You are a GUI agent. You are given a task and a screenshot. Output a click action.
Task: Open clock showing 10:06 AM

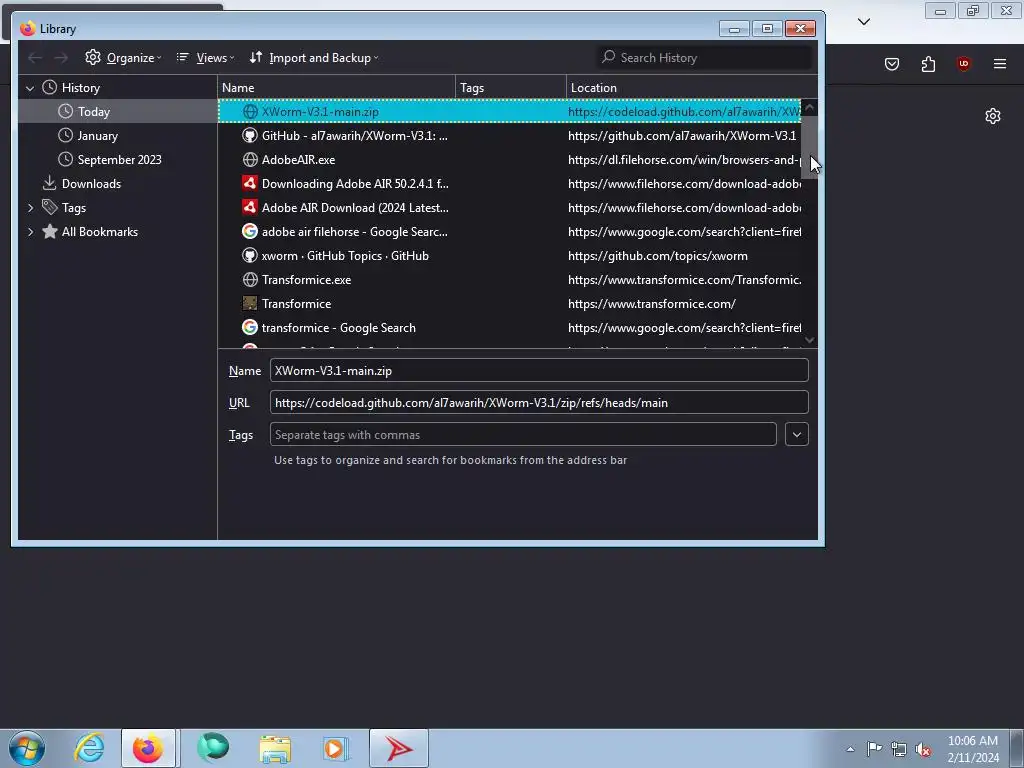[972, 749]
